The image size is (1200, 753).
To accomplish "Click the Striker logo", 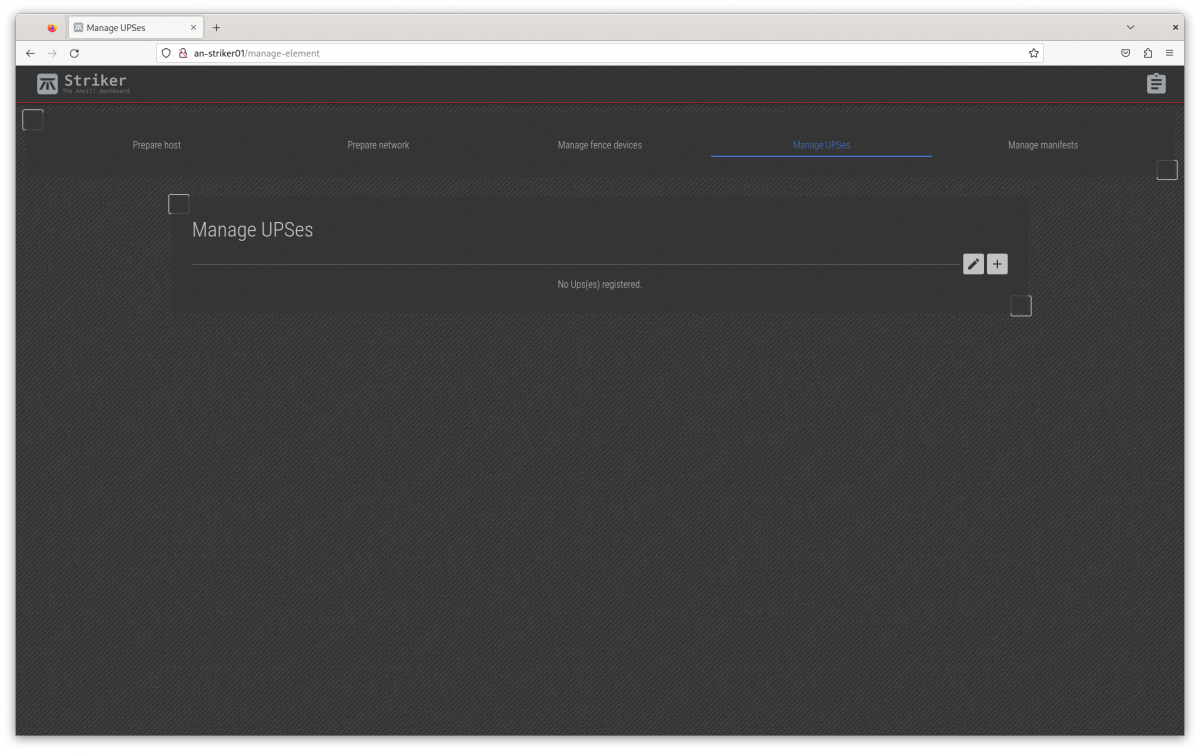I will (83, 84).
